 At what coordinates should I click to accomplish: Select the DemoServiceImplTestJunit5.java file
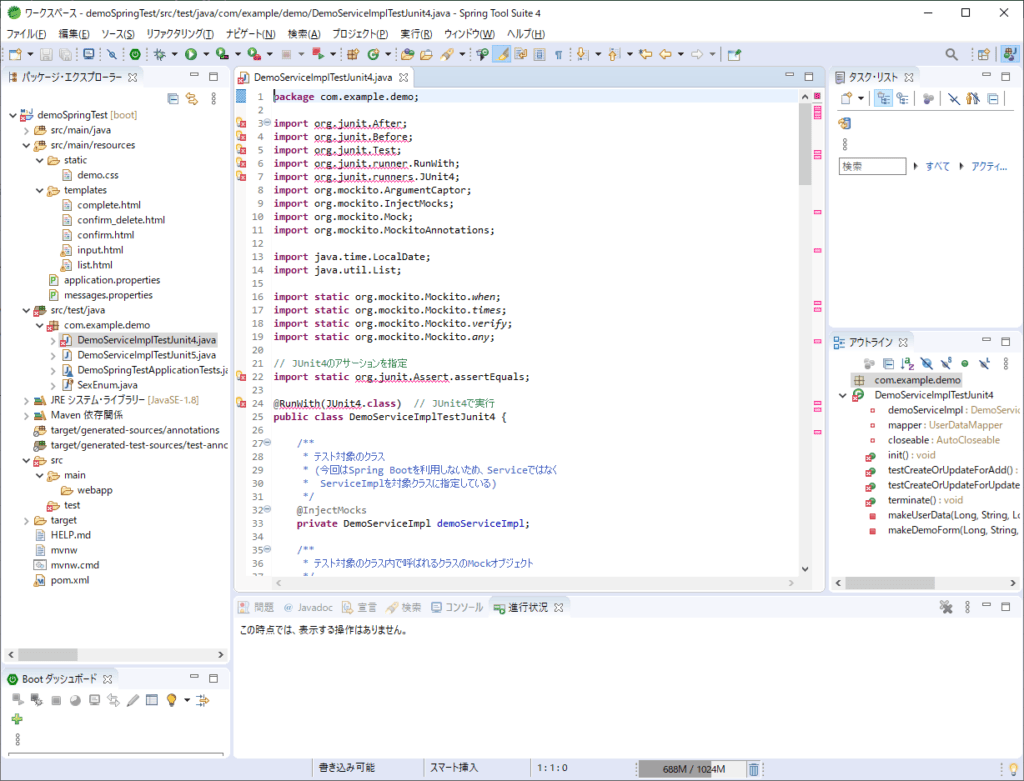pyautogui.click(x=145, y=355)
